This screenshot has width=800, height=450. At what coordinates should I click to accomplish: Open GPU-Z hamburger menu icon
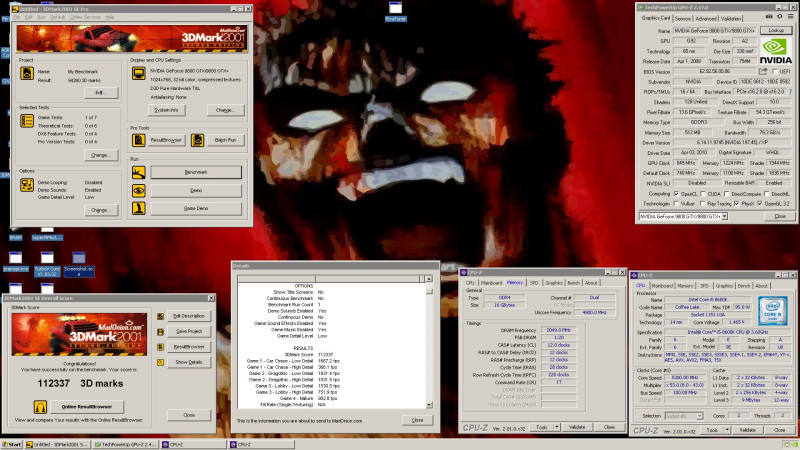coord(790,17)
